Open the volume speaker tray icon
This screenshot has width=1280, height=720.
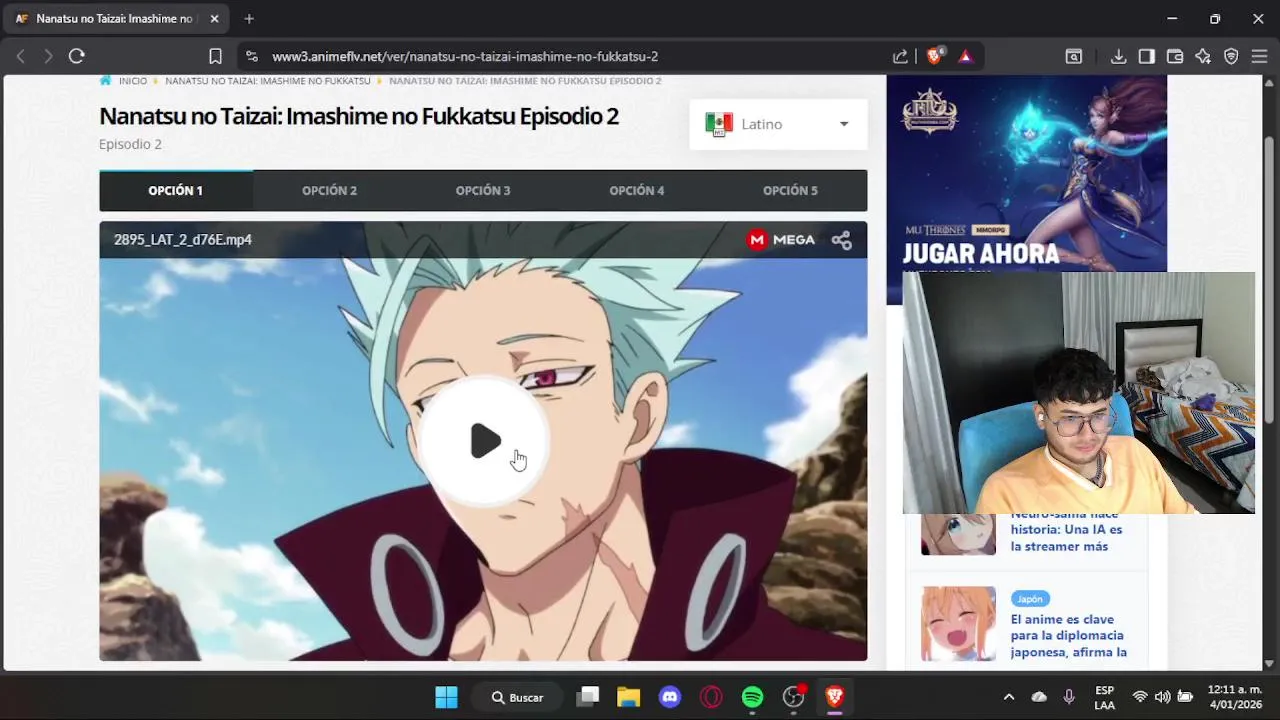click(x=1162, y=697)
